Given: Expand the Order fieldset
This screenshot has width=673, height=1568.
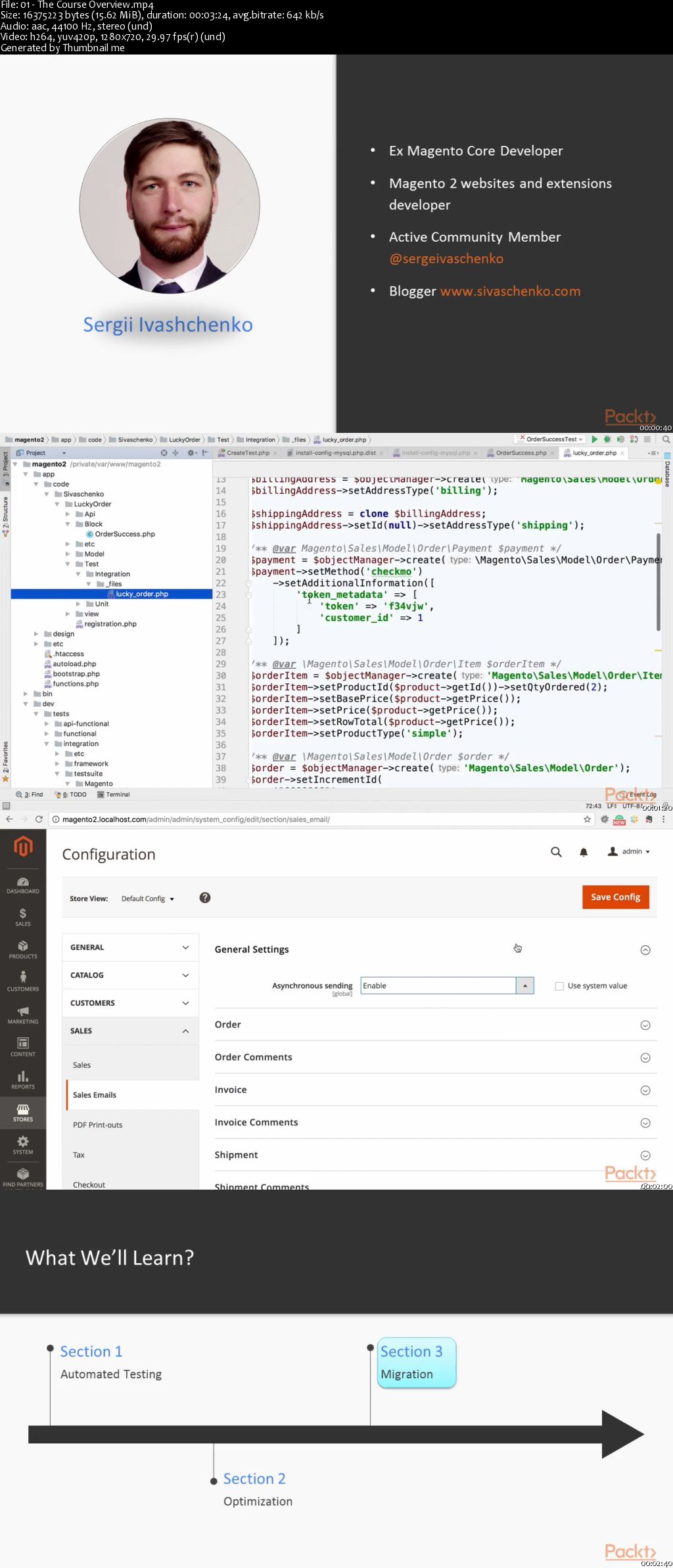Looking at the screenshot, I should point(645,1025).
